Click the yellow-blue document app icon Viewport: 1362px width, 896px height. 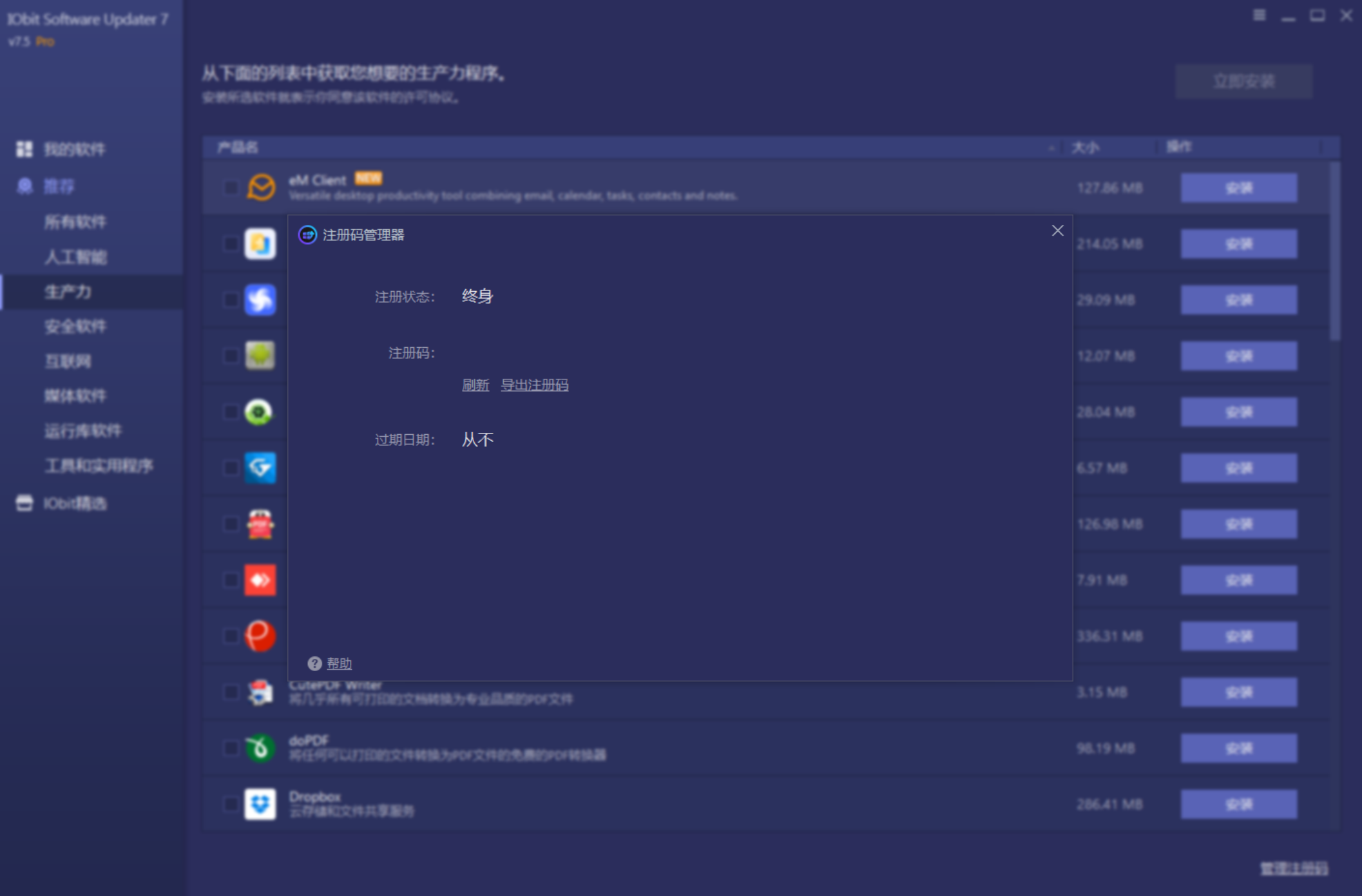coord(260,244)
